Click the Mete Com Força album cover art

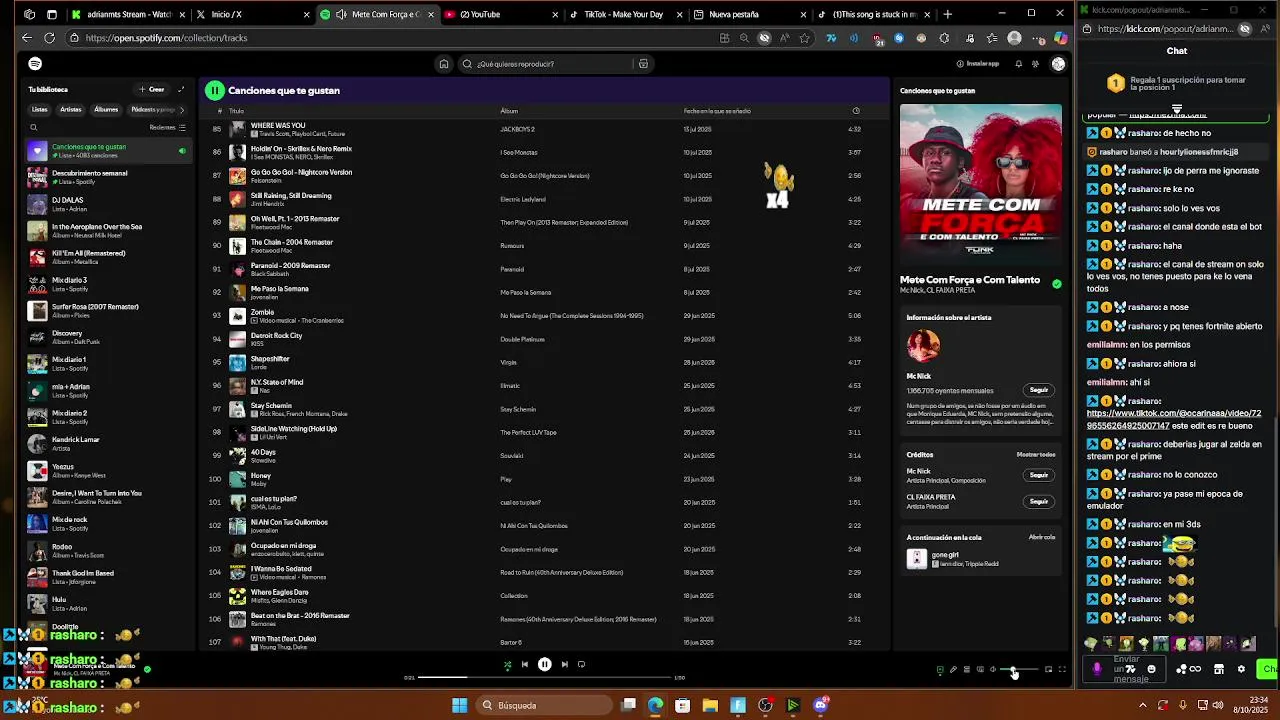tap(980, 185)
